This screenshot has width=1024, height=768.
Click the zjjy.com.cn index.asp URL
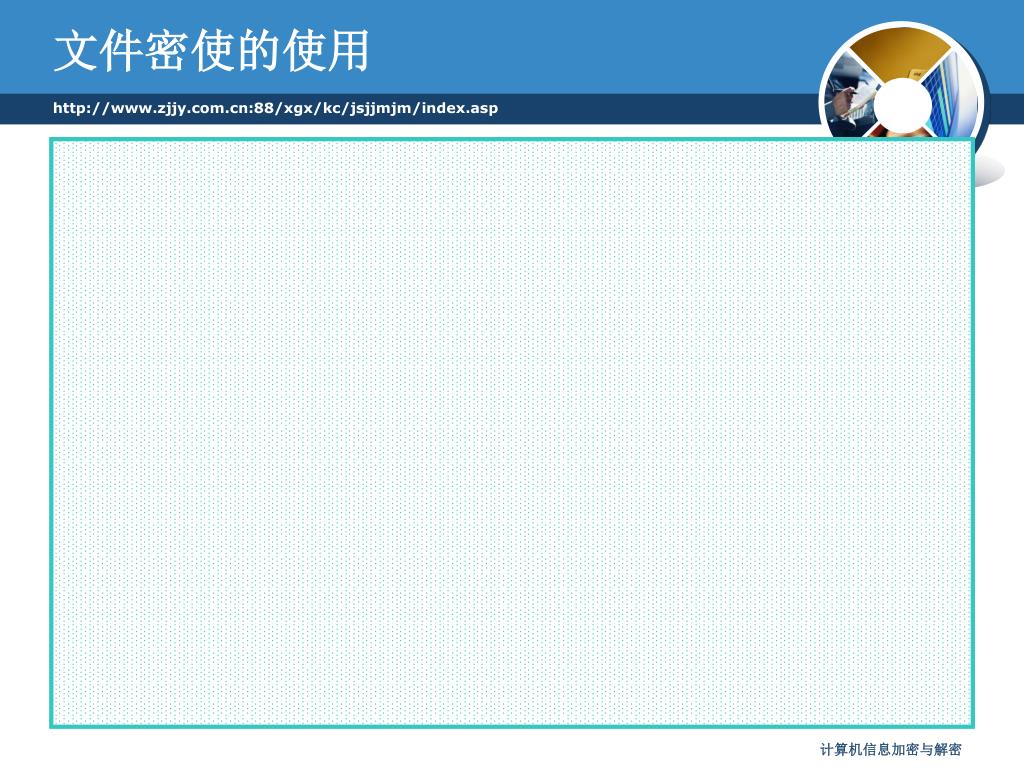coord(275,108)
